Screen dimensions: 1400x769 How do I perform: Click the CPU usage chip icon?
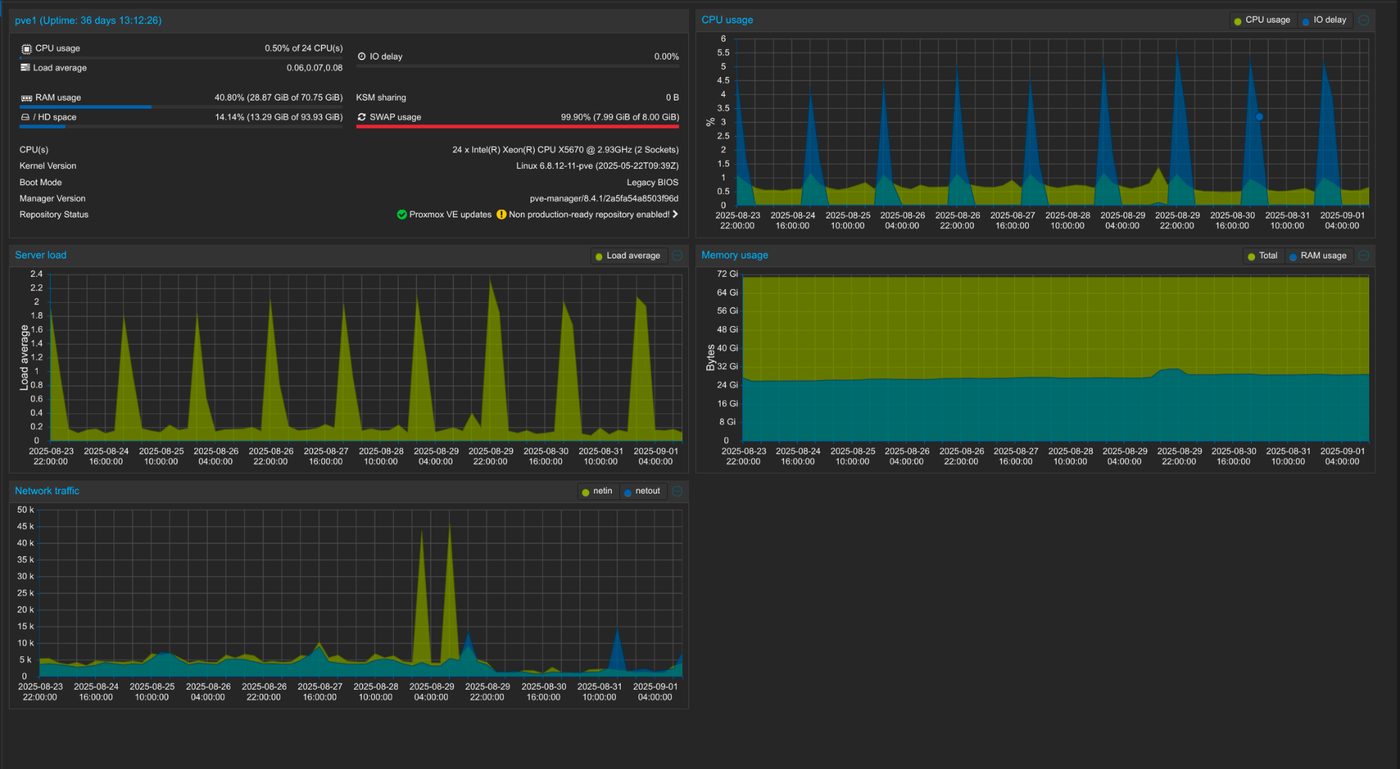coord(26,48)
